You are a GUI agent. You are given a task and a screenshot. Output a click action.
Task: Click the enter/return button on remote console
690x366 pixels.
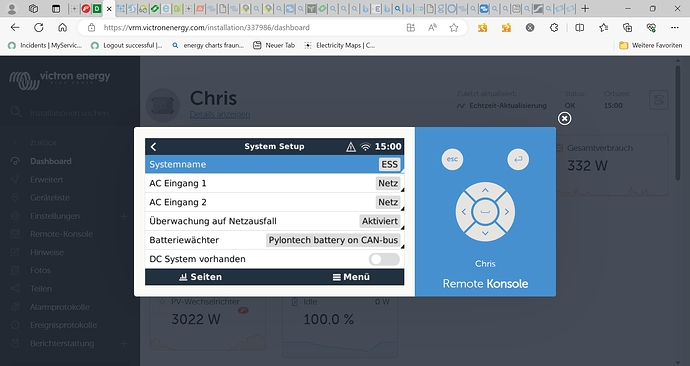(x=518, y=159)
